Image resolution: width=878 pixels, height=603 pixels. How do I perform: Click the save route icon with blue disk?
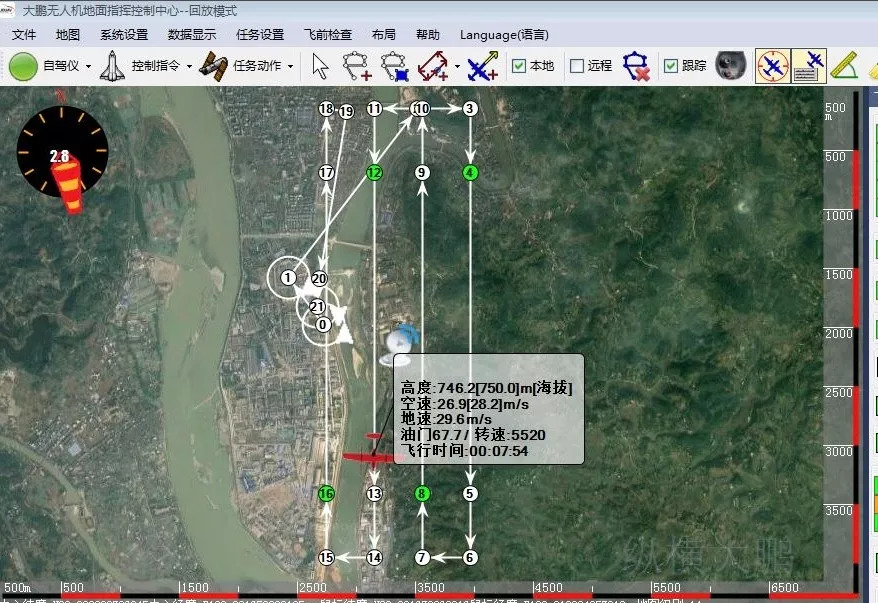tap(396, 66)
